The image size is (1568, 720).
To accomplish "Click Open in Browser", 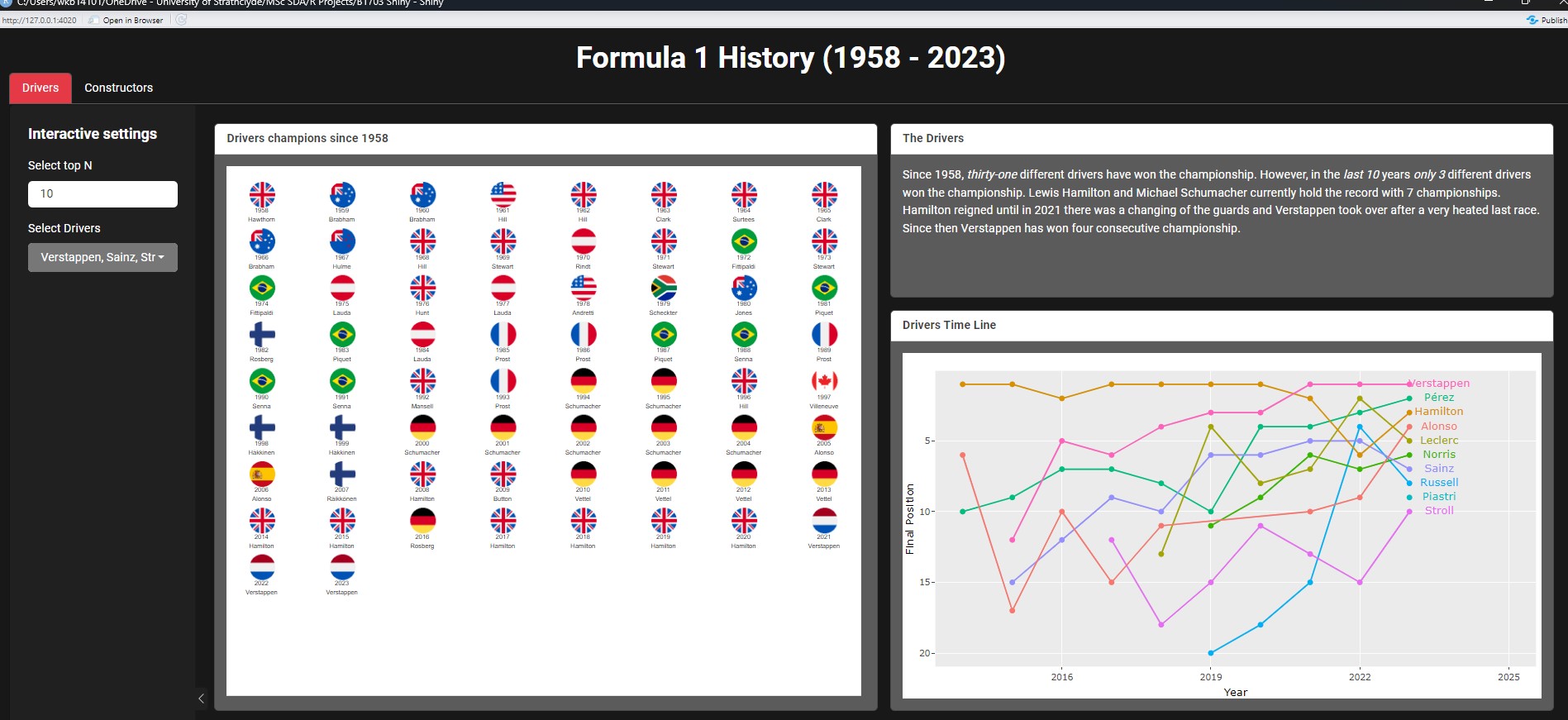I will tap(126, 20).
